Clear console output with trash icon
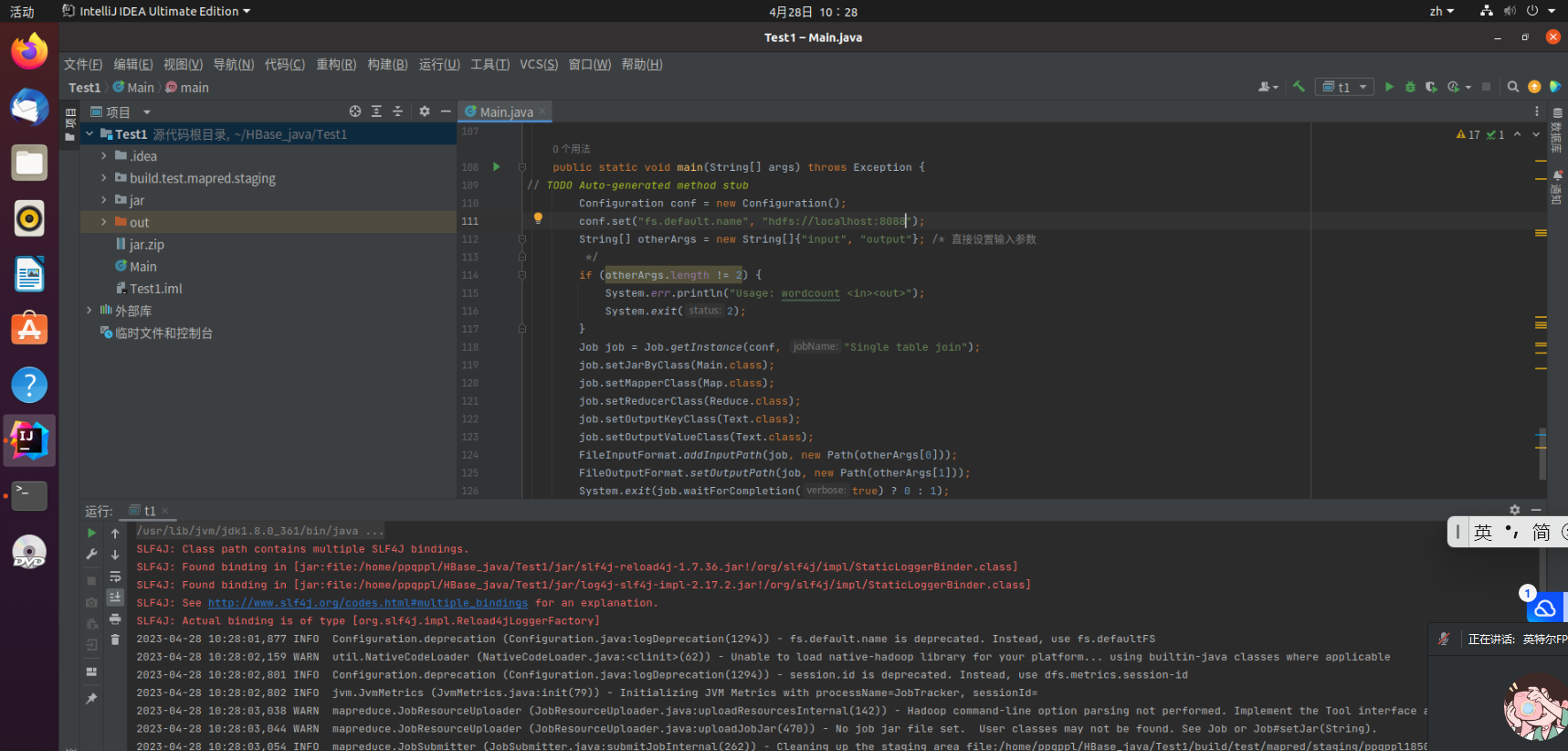The height and width of the screenshot is (751, 1568). coord(115,640)
